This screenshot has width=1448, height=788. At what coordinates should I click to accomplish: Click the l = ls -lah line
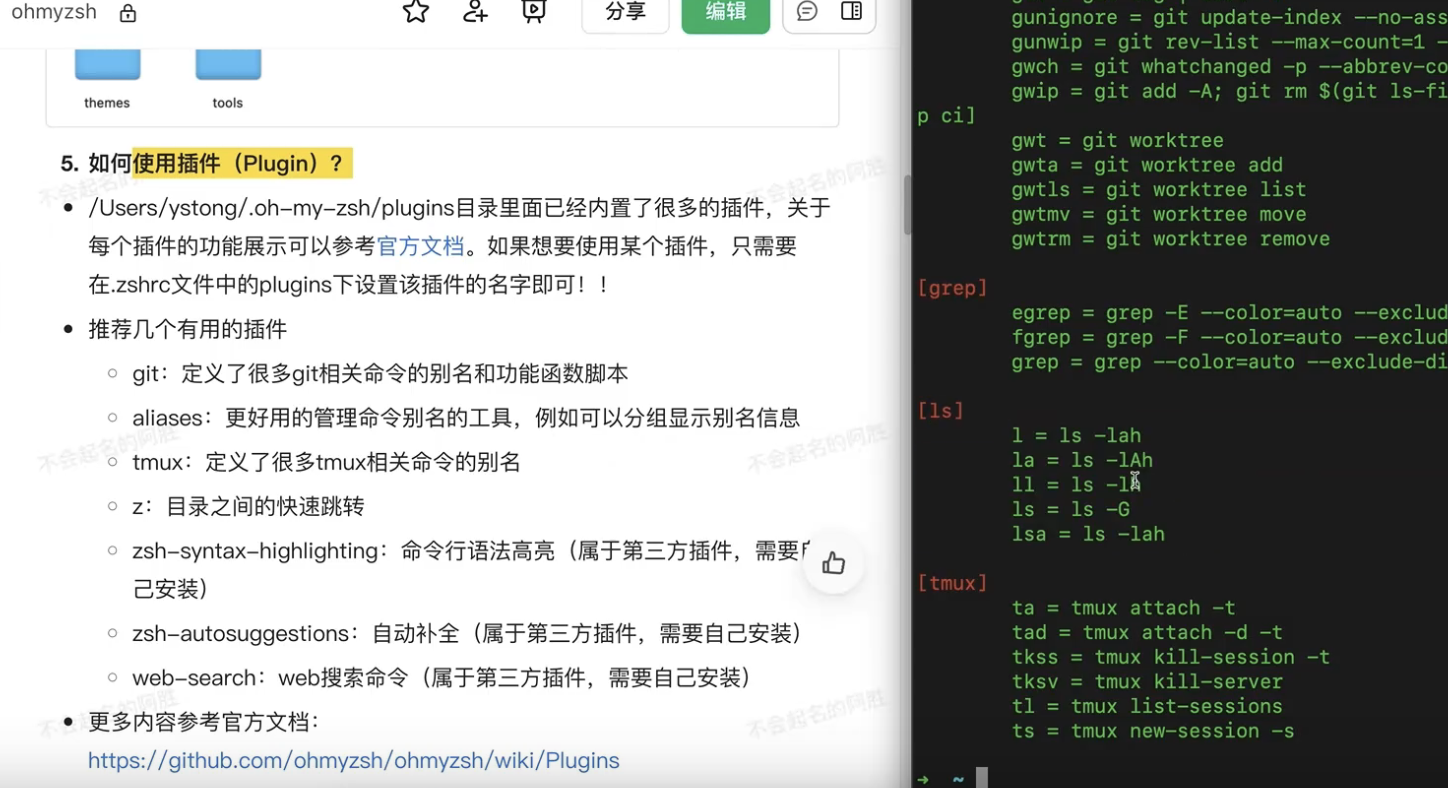pyautogui.click(x=1076, y=436)
